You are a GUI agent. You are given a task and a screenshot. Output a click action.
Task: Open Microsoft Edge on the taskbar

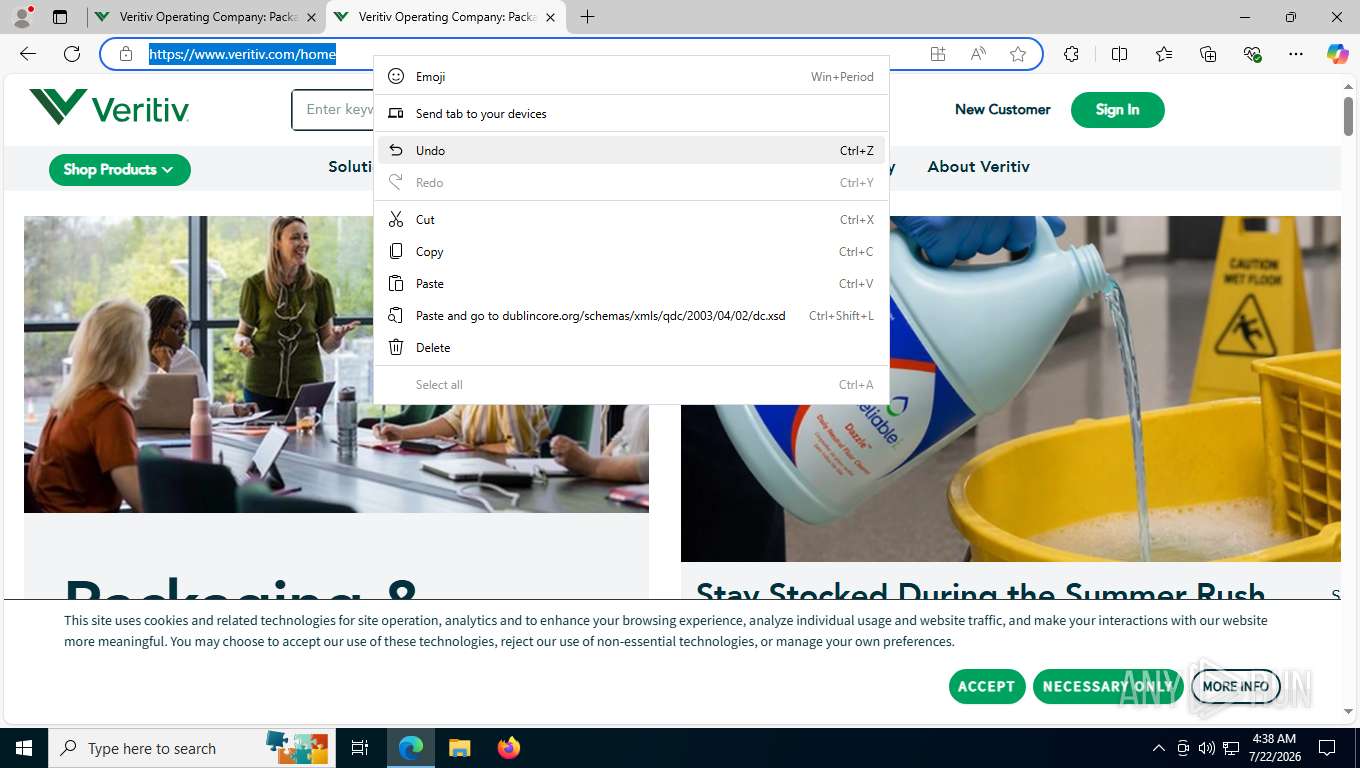coord(411,748)
